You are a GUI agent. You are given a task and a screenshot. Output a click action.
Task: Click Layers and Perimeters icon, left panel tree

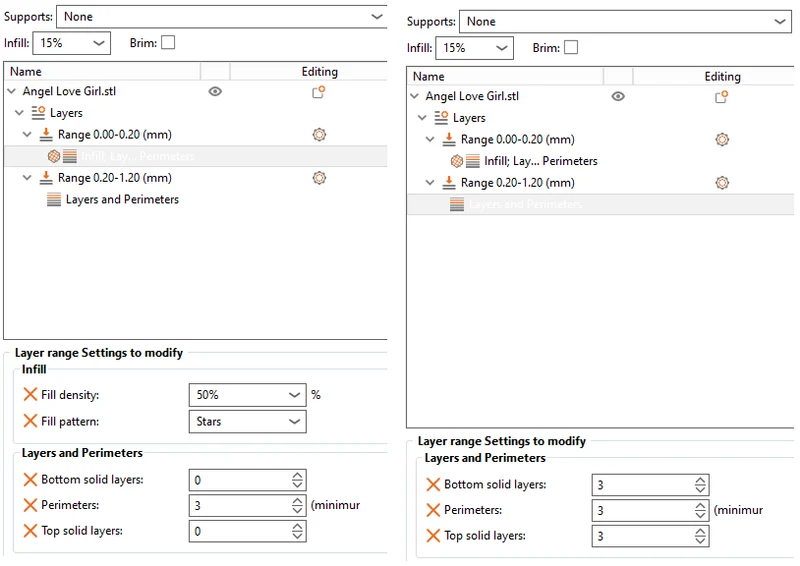click(54, 200)
